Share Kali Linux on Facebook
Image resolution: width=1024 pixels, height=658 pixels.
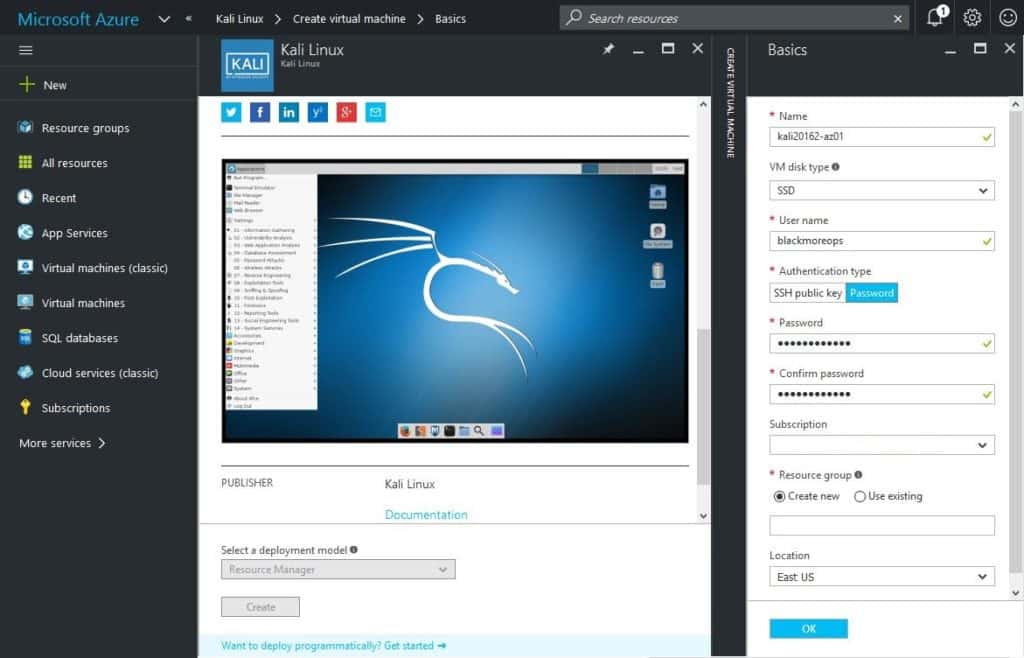(260, 112)
